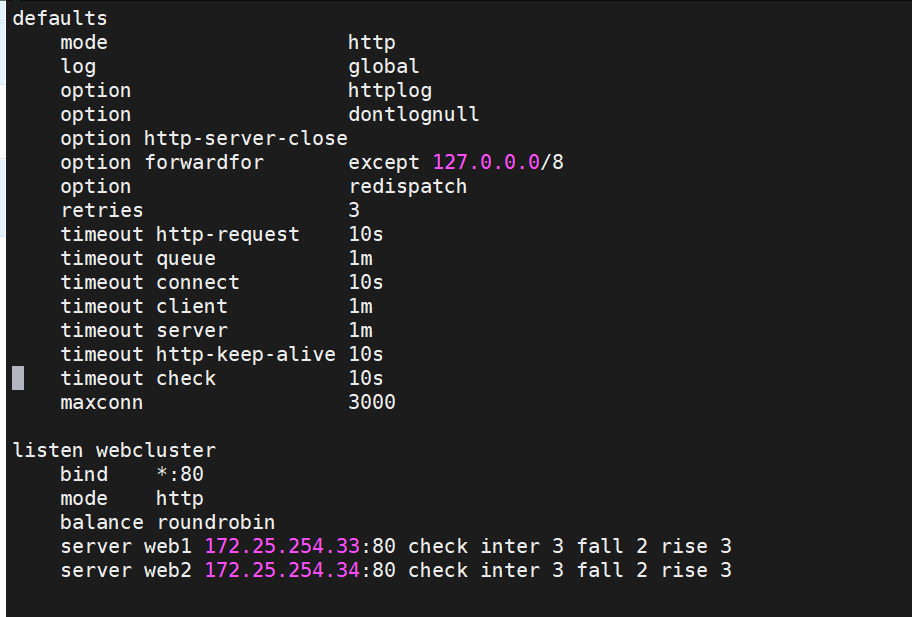Click the 'maxconn' keyword
Viewport: 912px width, 617px height.
coord(102,402)
